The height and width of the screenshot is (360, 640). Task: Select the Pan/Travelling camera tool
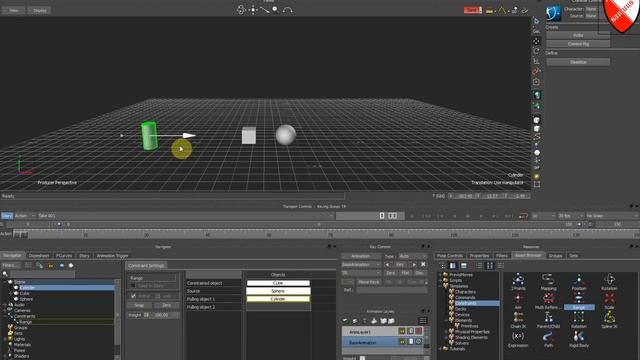click(x=253, y=10)
